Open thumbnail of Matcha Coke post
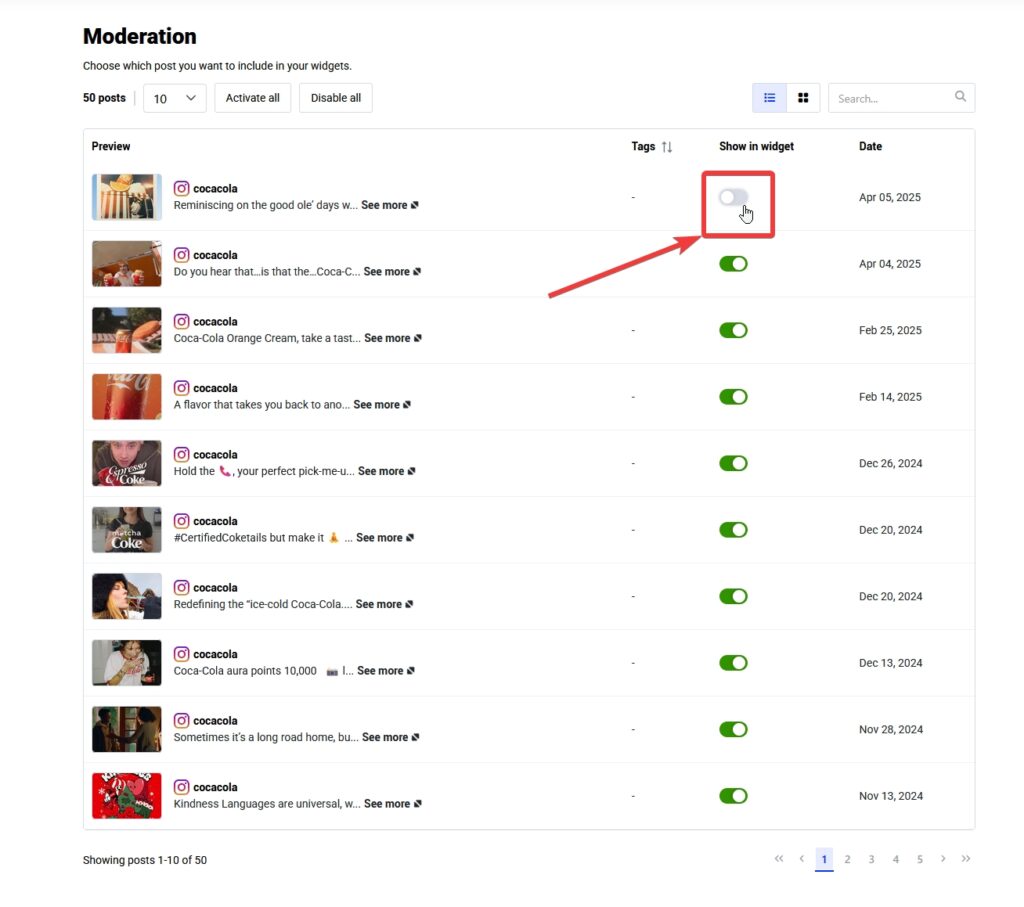This screenshot has width=1024, height=907. pos(127,530)
